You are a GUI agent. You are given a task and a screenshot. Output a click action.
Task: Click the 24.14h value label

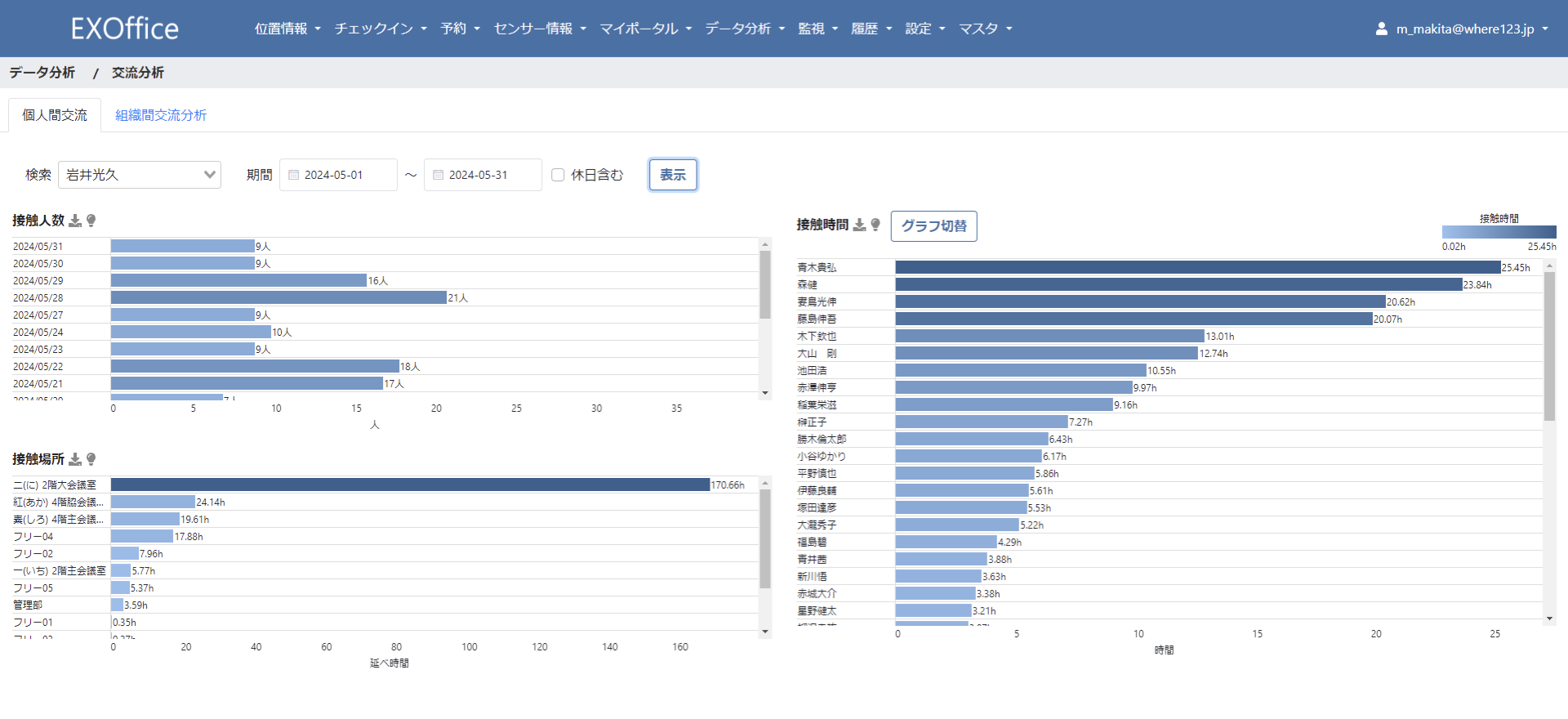[x=211, y=502]
